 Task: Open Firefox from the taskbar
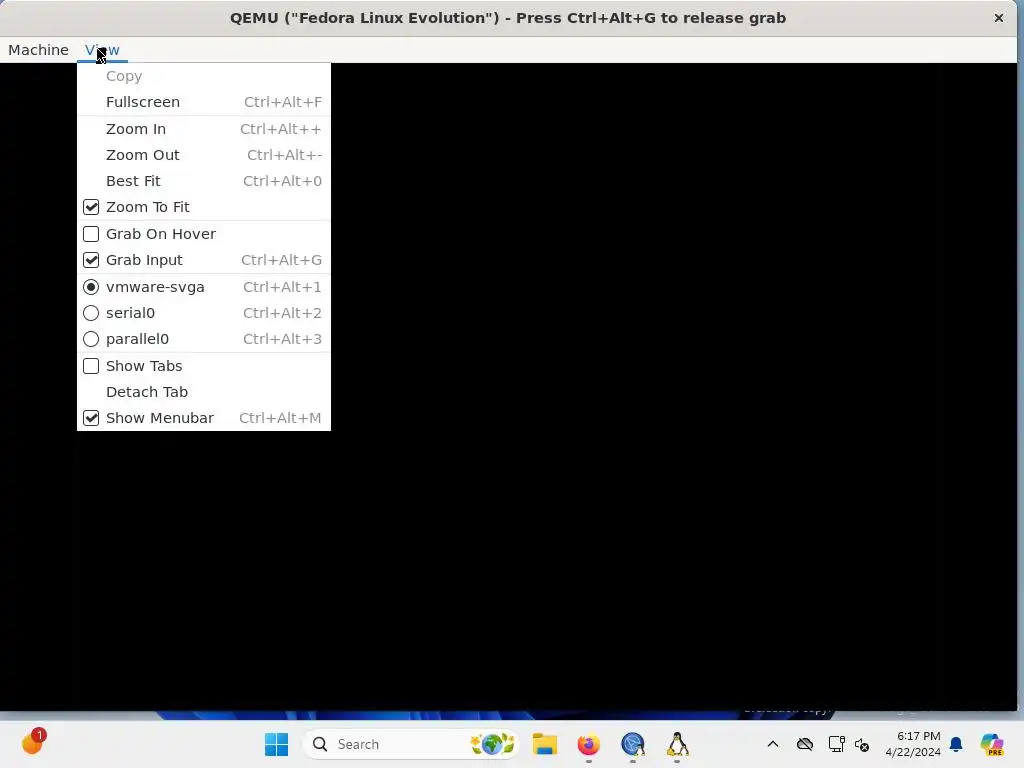click(588, 744)
